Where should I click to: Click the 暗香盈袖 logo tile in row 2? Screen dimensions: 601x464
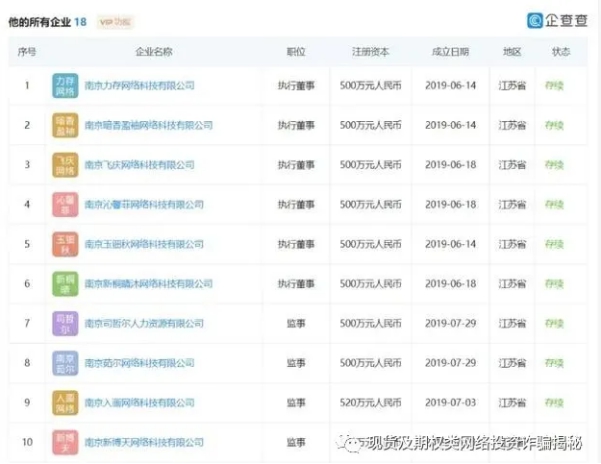[65, 125]
